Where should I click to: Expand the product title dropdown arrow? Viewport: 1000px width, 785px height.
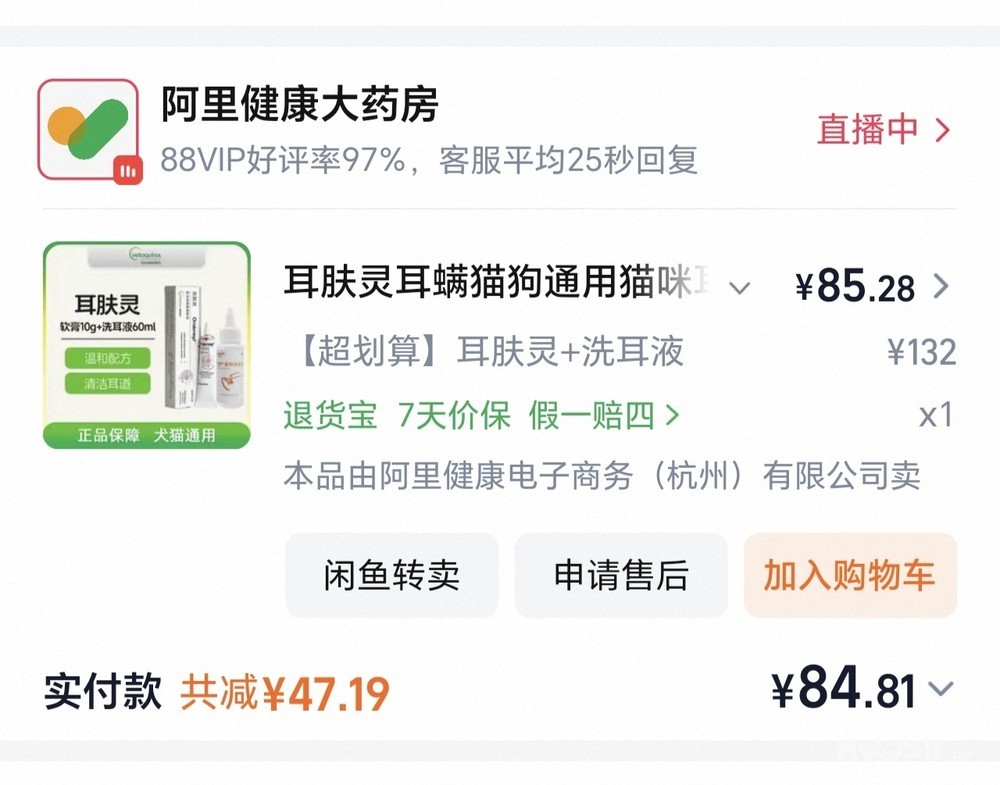[x=739, y=289]
